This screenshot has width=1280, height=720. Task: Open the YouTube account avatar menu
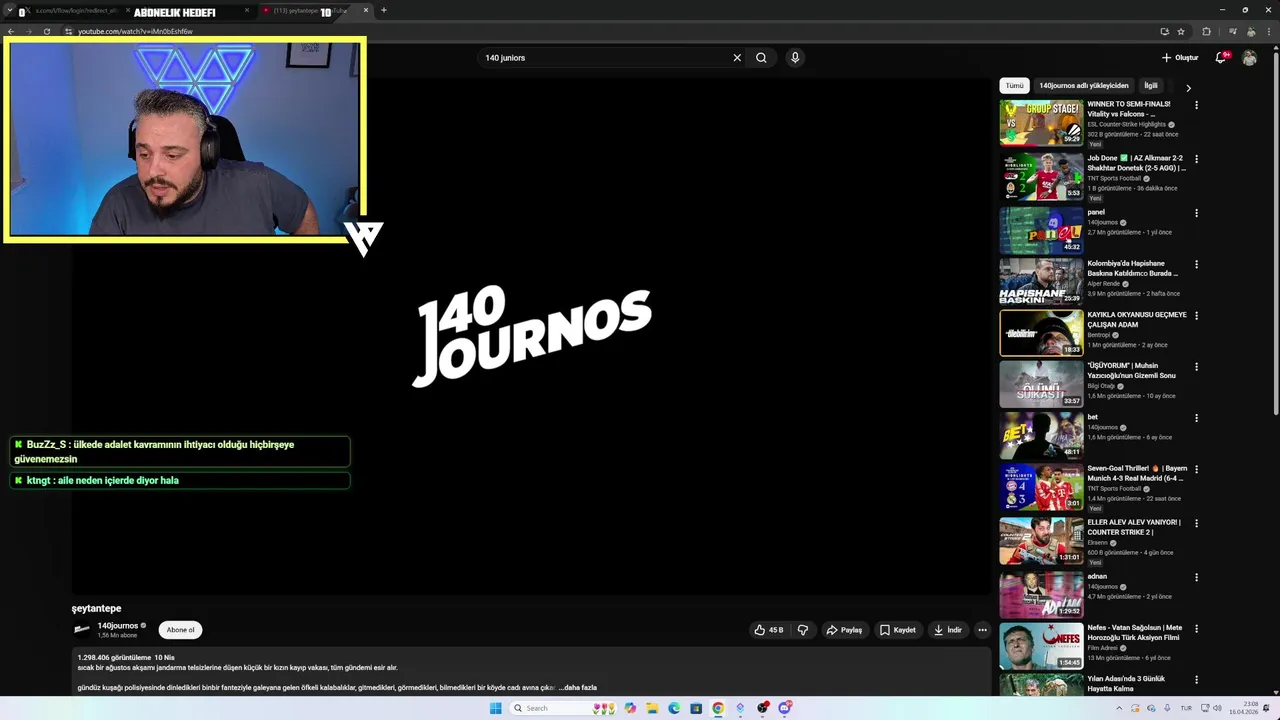(1249, 58)
